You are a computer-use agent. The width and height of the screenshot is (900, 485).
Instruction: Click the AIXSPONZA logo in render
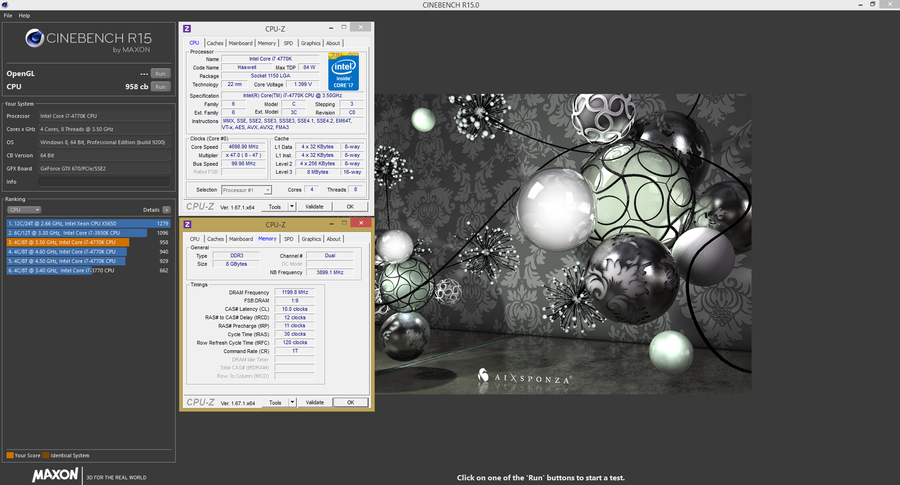pos(525,377)
